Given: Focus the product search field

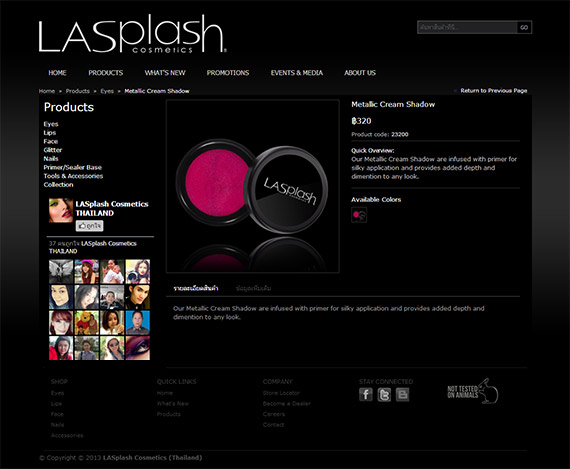Looking at the screenshot, I should (x=467, y=27).
